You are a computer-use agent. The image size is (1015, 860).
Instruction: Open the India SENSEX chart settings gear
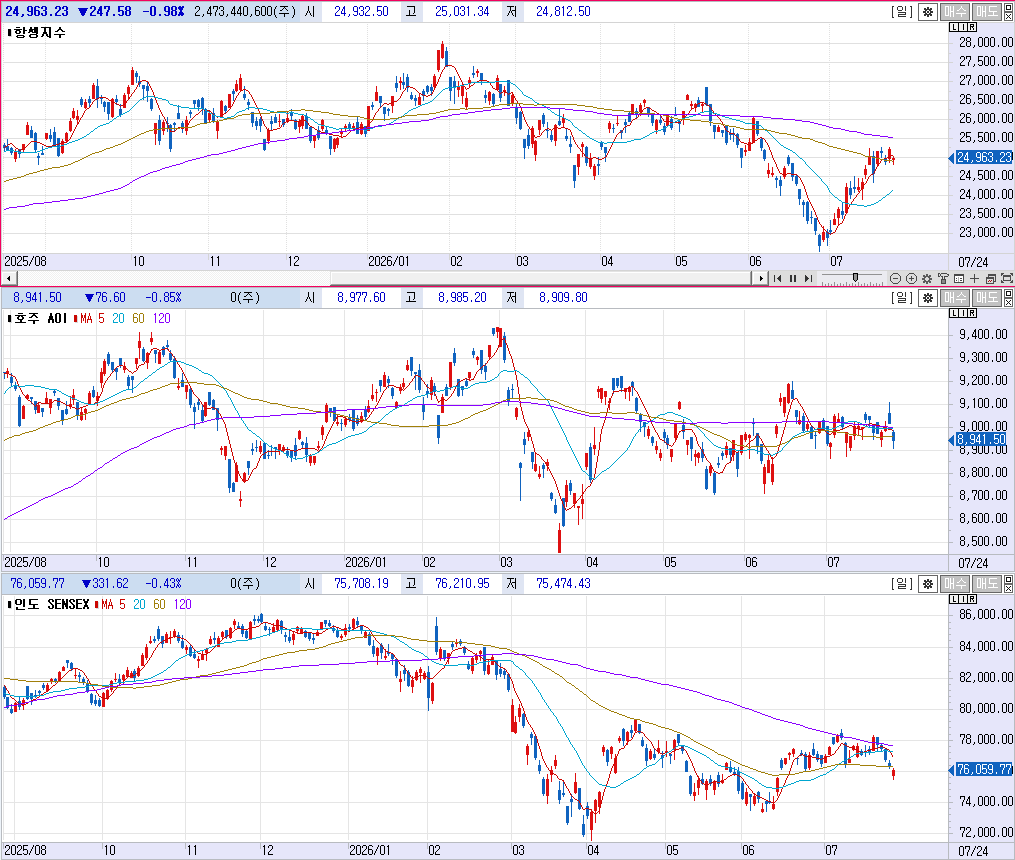coord(928,584)
